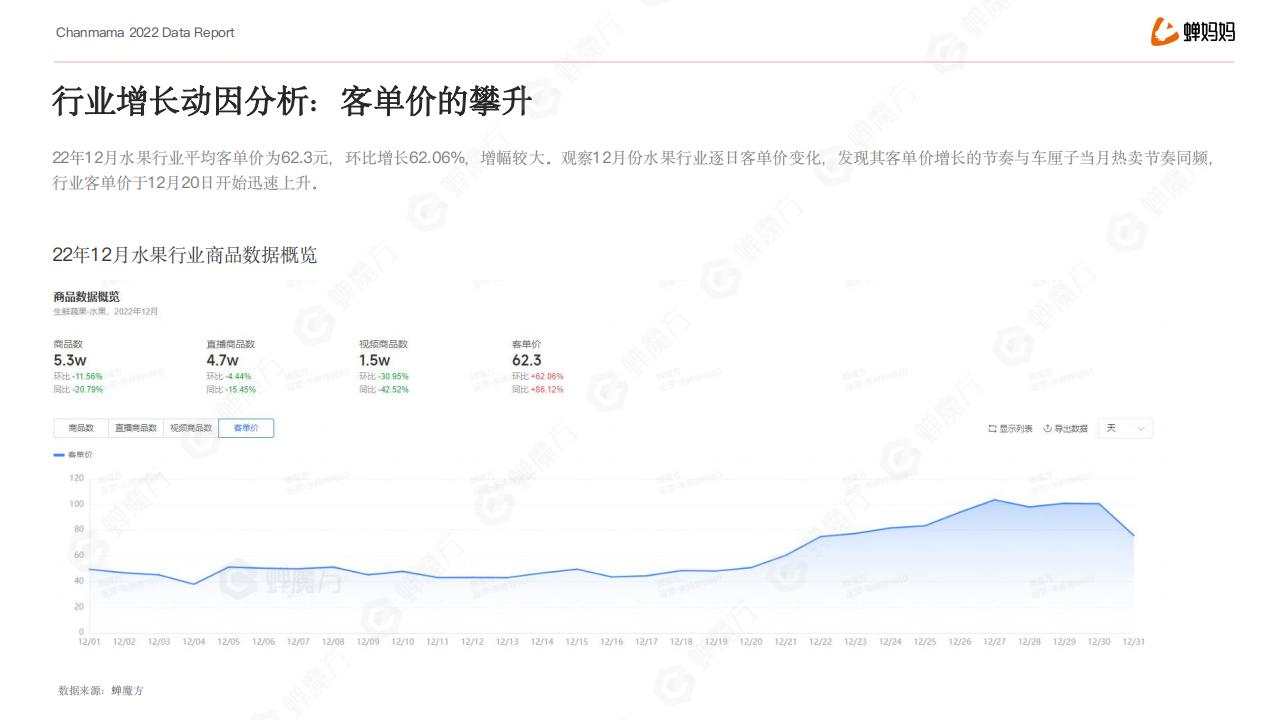Click the 12/20 date label on x-axis
The height and width of the screenshot is (720, 1280).
click(750, 642)
